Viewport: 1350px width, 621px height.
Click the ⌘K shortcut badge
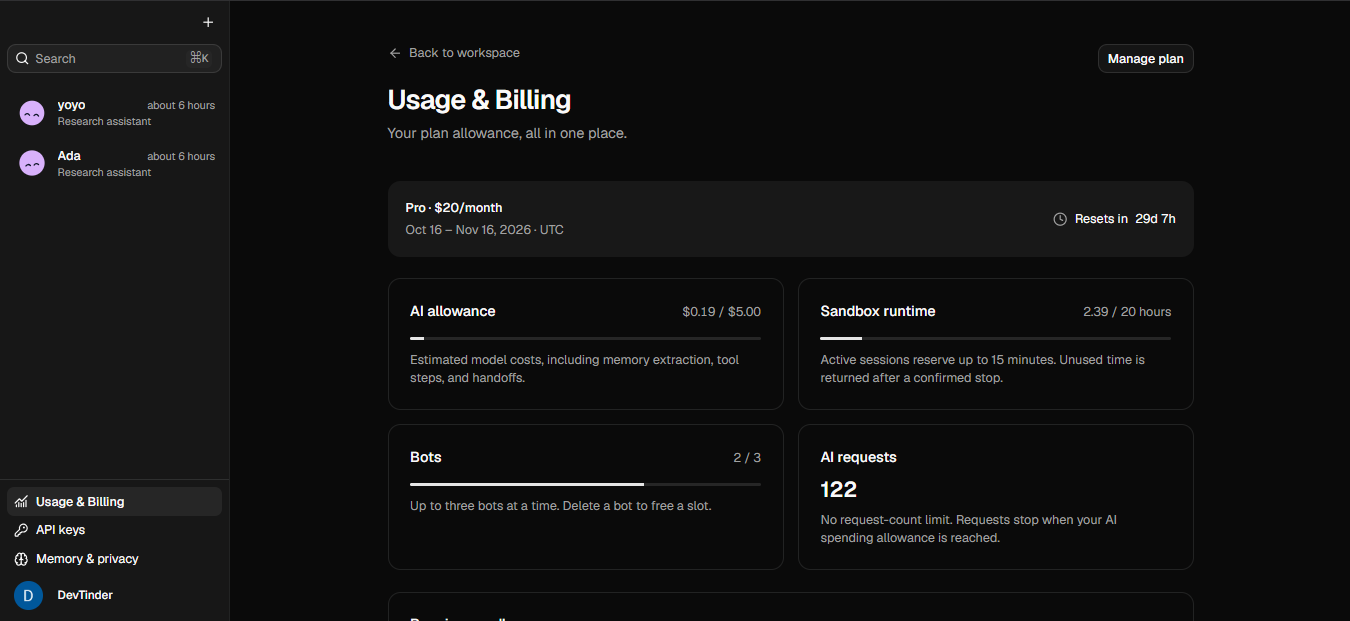pos(199,59)
